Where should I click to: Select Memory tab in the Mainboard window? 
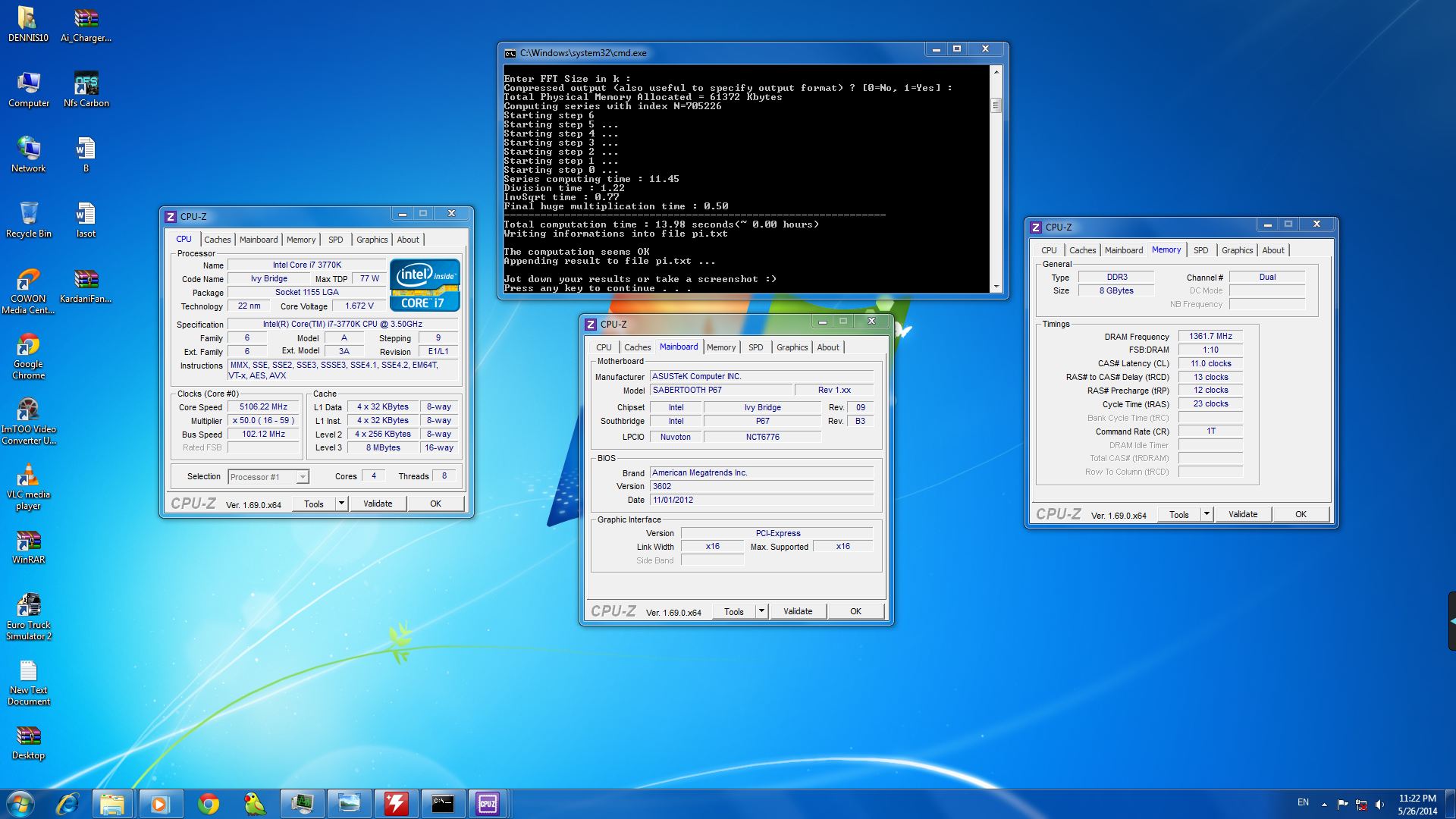721,347
